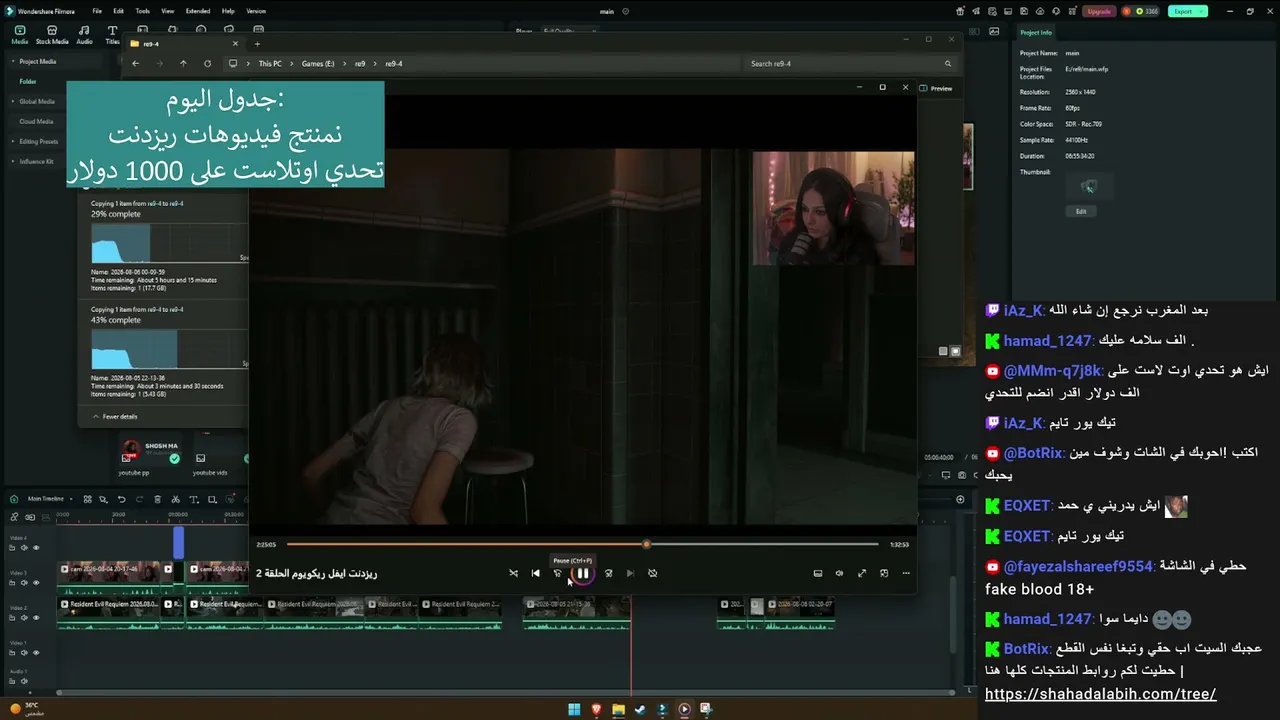Screen dimensions: 1280x720
Task: Go to previous track in media player
Action: tap(535, 573)
